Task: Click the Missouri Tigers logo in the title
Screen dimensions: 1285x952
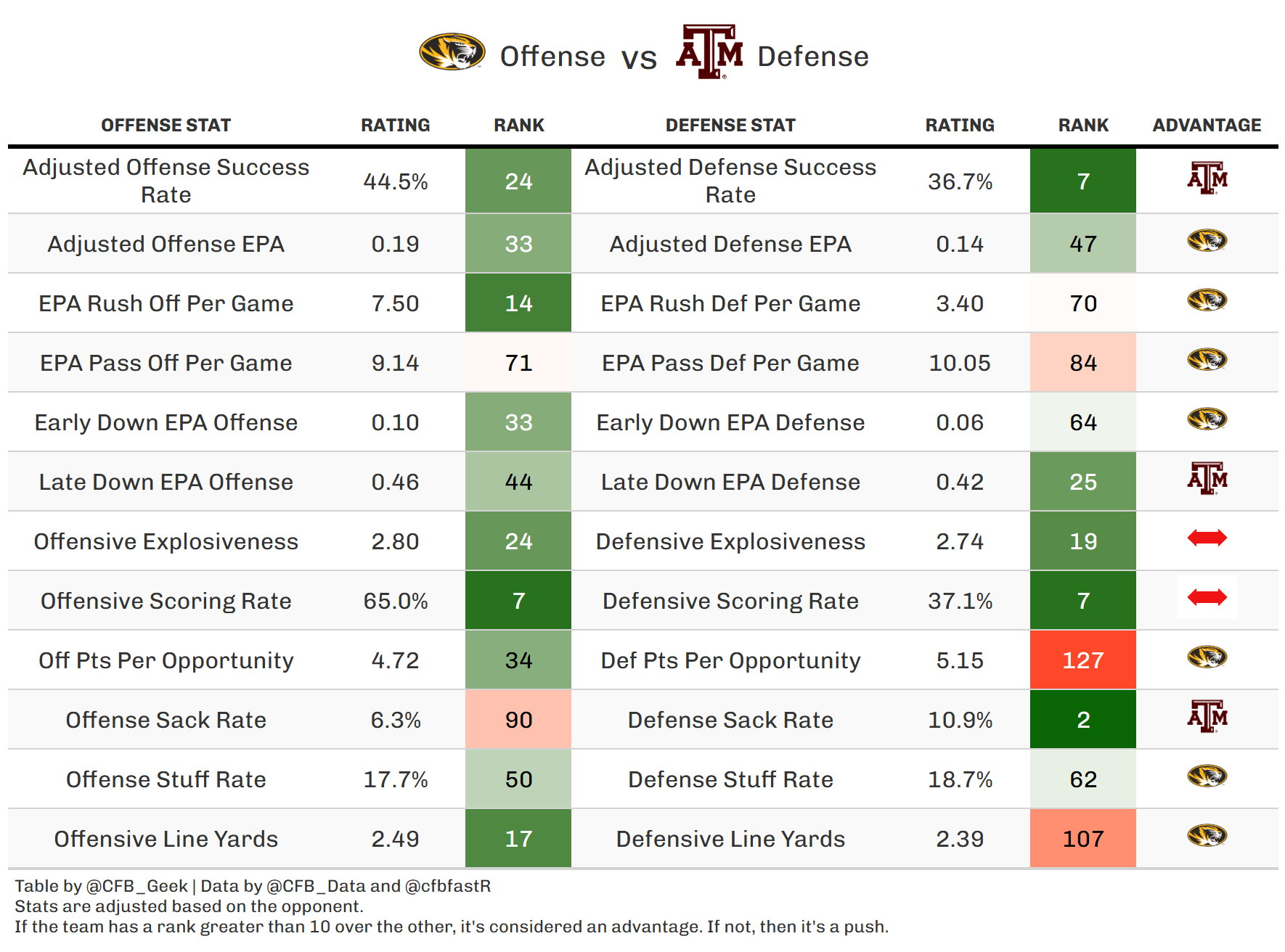Action: point(452,52)
